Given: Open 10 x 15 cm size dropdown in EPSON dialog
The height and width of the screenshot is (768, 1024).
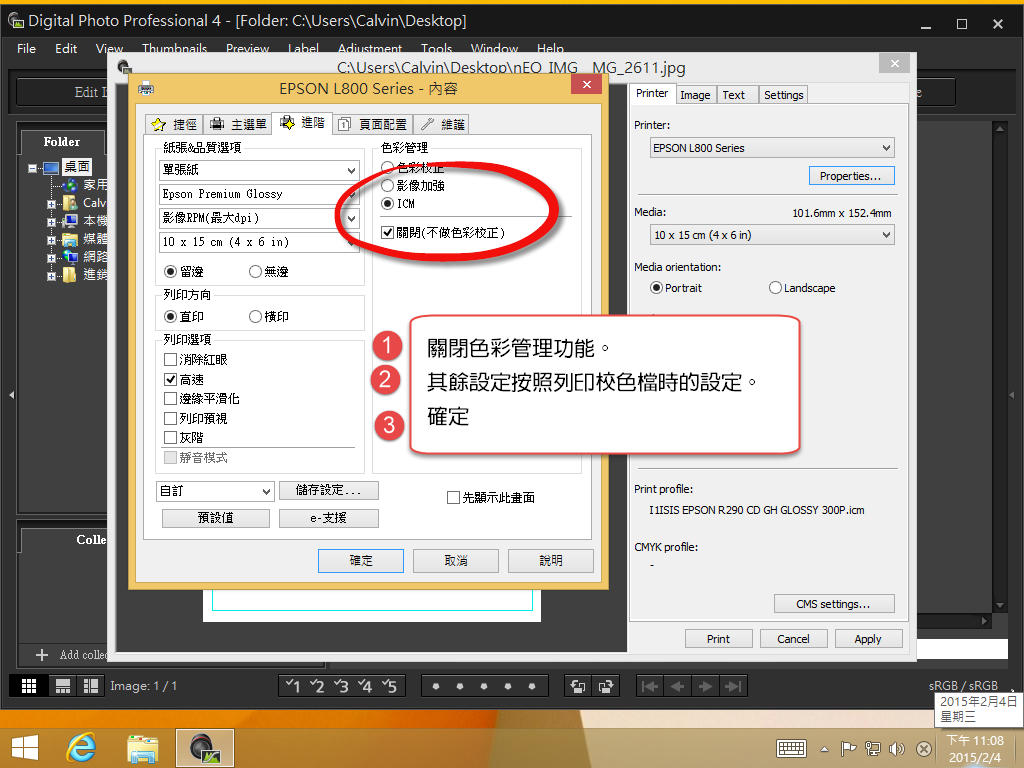Looking at the screenshot, I should [259, 242].
